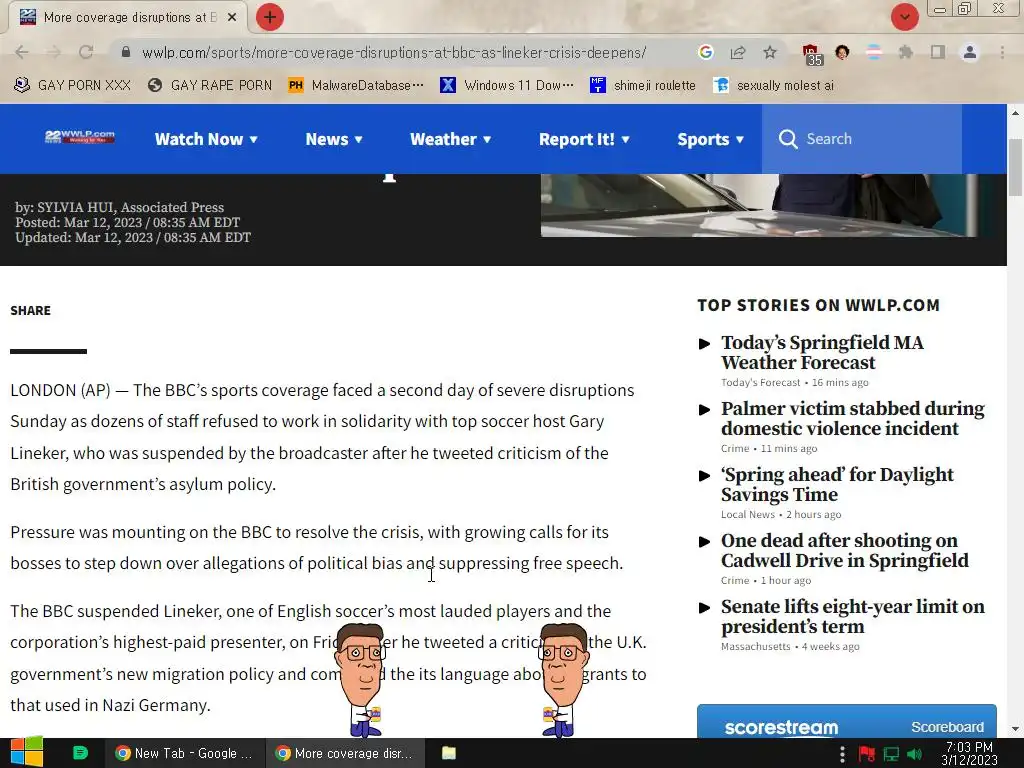Click the Crime tag under Palmer story

[735, 449]
